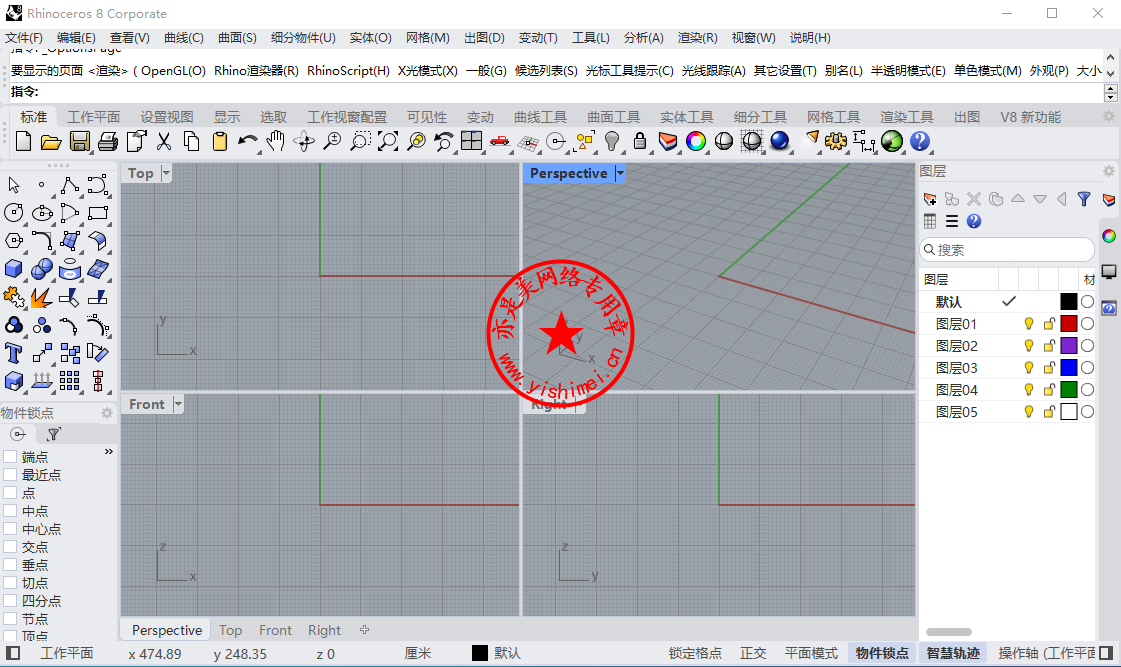Click the Save file icon in toolbar
Screen dimensions: 1121x667
79,141
